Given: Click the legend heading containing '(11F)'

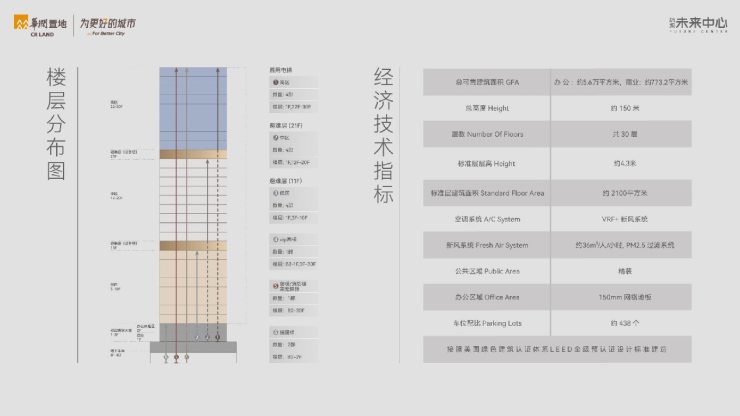Looking at the screenshot, I should (286, 181).
